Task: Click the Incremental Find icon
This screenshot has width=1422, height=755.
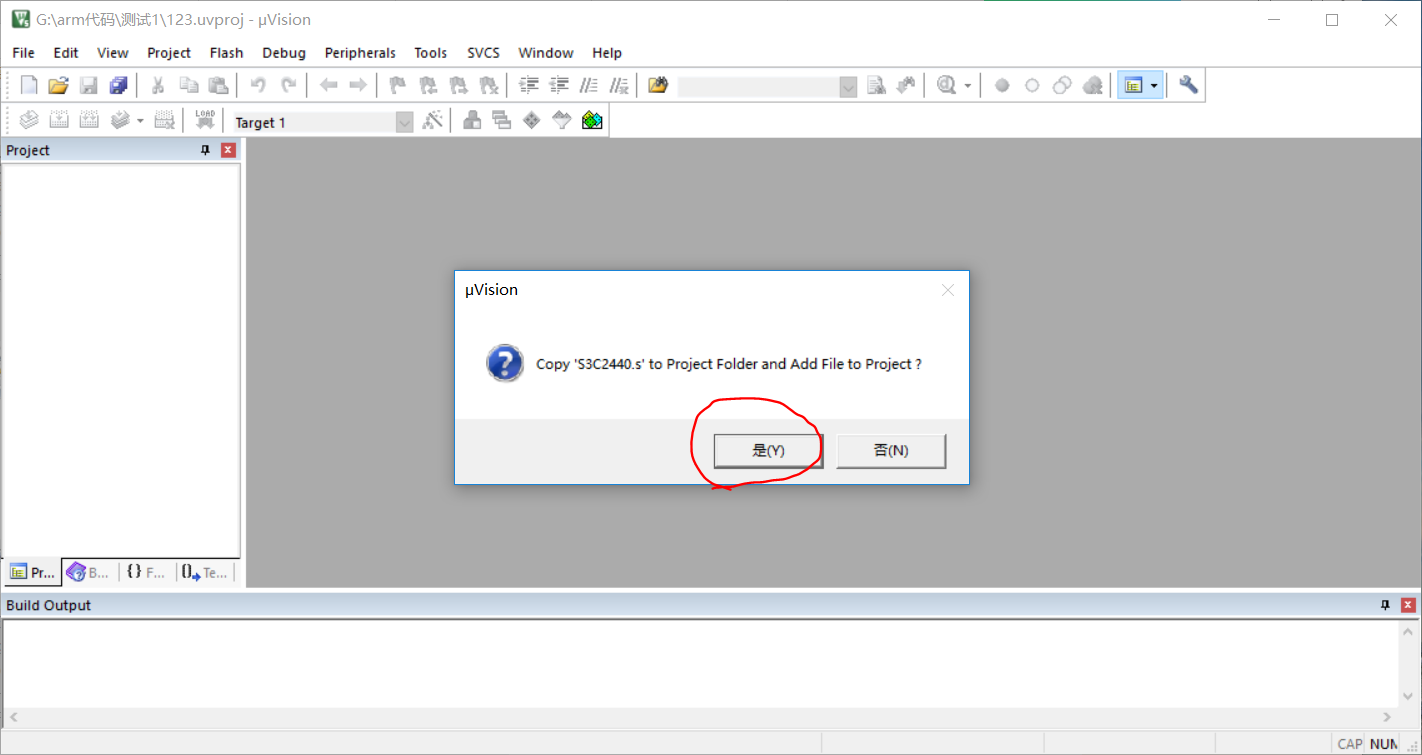Action: coord(907,85)
